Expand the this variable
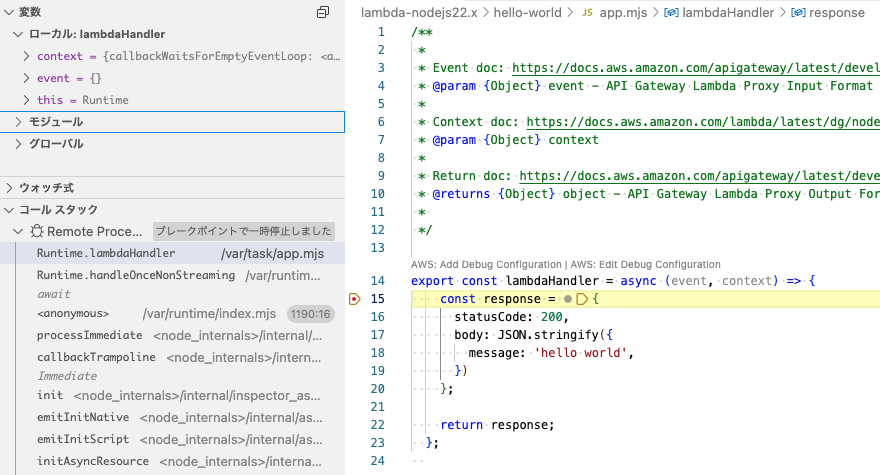 click(26, 100)
